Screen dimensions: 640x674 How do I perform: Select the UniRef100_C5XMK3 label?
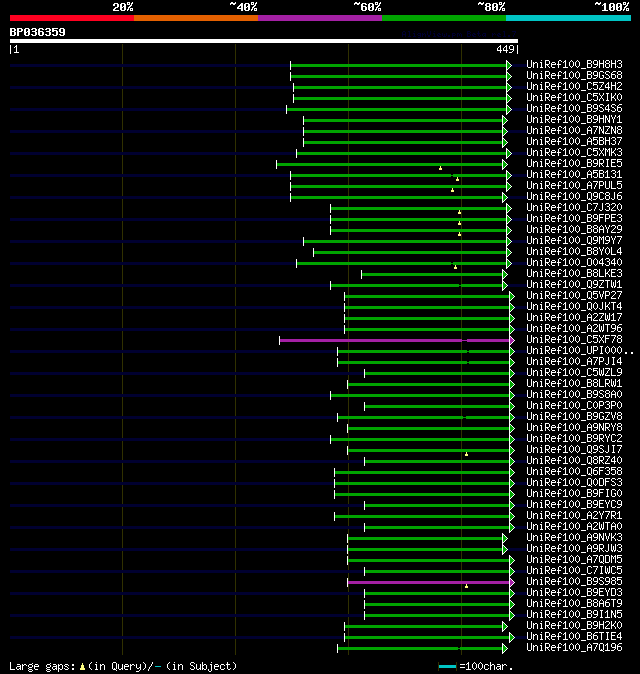click(574, 153)
